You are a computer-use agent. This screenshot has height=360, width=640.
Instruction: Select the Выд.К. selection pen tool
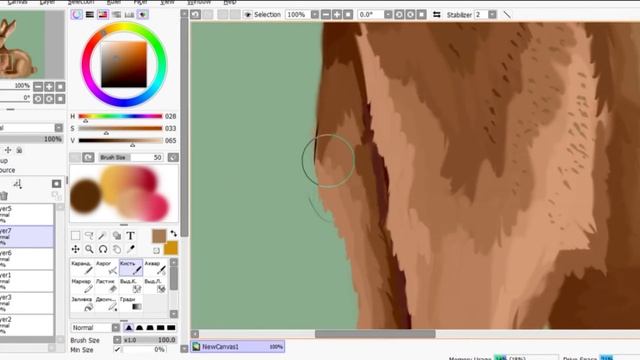click(131, 285)
